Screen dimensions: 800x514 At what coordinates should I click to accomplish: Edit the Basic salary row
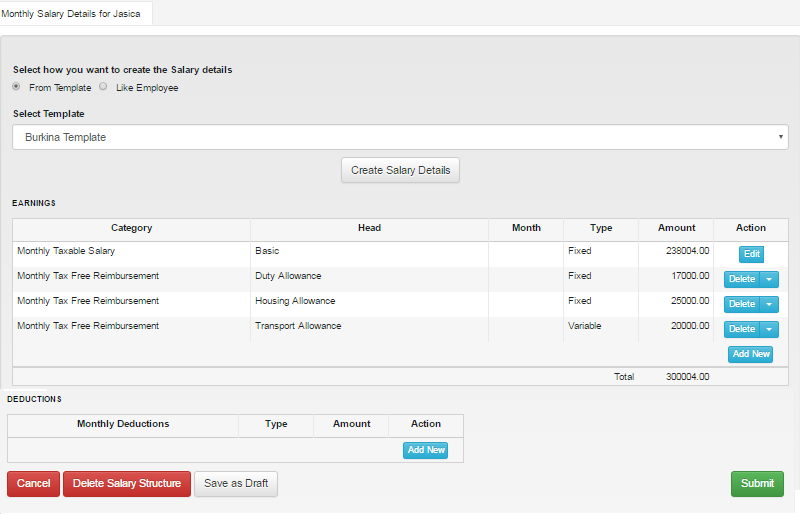tap(752, 254)
